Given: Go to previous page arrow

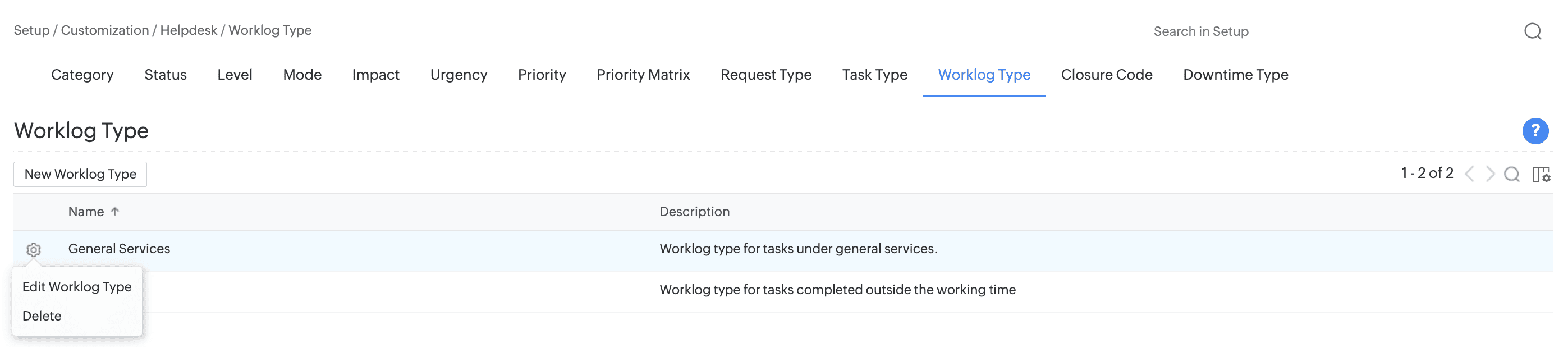Looking at the screenshot, I should tap(1469, 175).
